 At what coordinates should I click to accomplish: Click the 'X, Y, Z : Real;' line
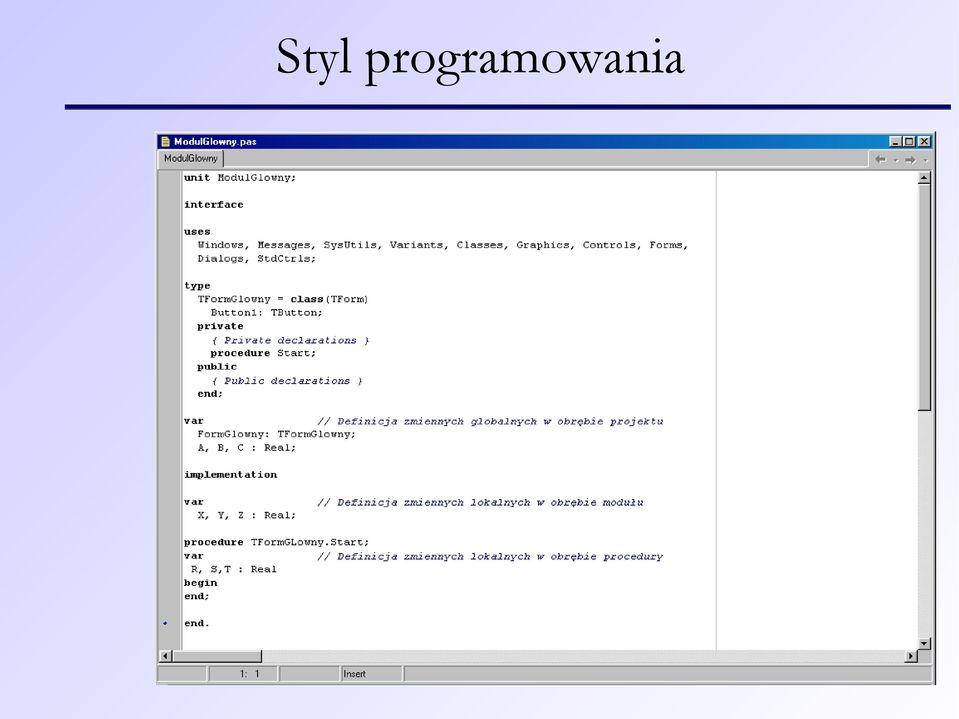coord(246,515)
